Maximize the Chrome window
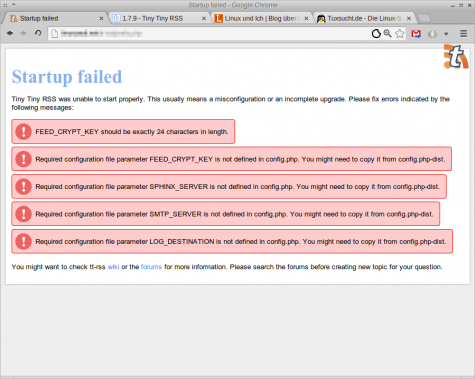 pos(461,5)
